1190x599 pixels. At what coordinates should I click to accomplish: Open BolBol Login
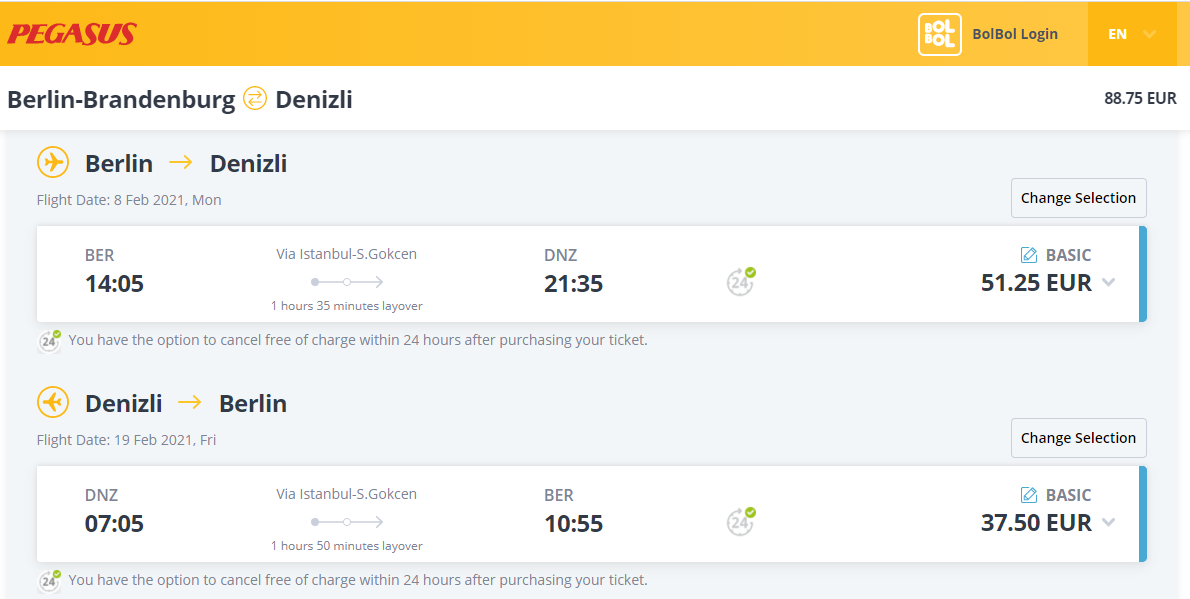[x=1015, y=34]
